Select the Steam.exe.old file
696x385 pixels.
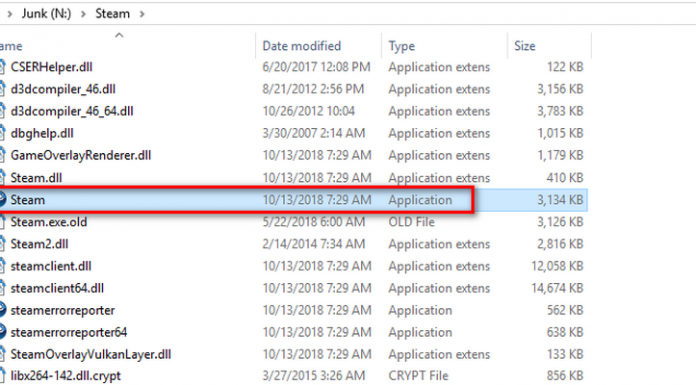[x=49, y=222]
